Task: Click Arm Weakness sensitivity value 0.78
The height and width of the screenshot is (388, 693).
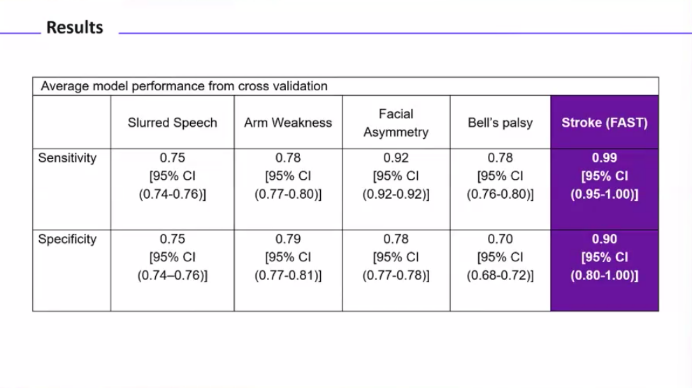Action: tap(288, 158)
